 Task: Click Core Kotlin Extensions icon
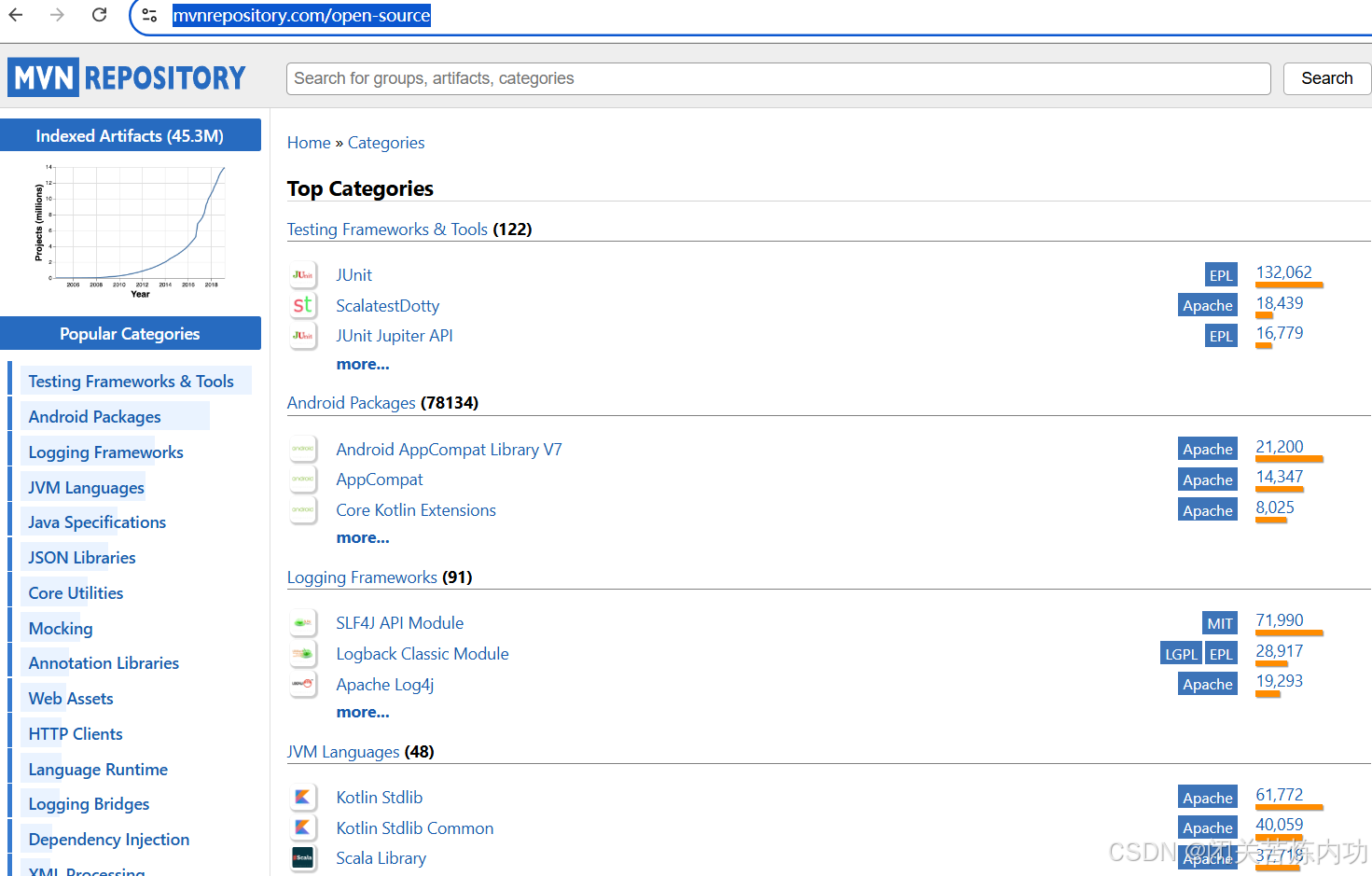303,510
